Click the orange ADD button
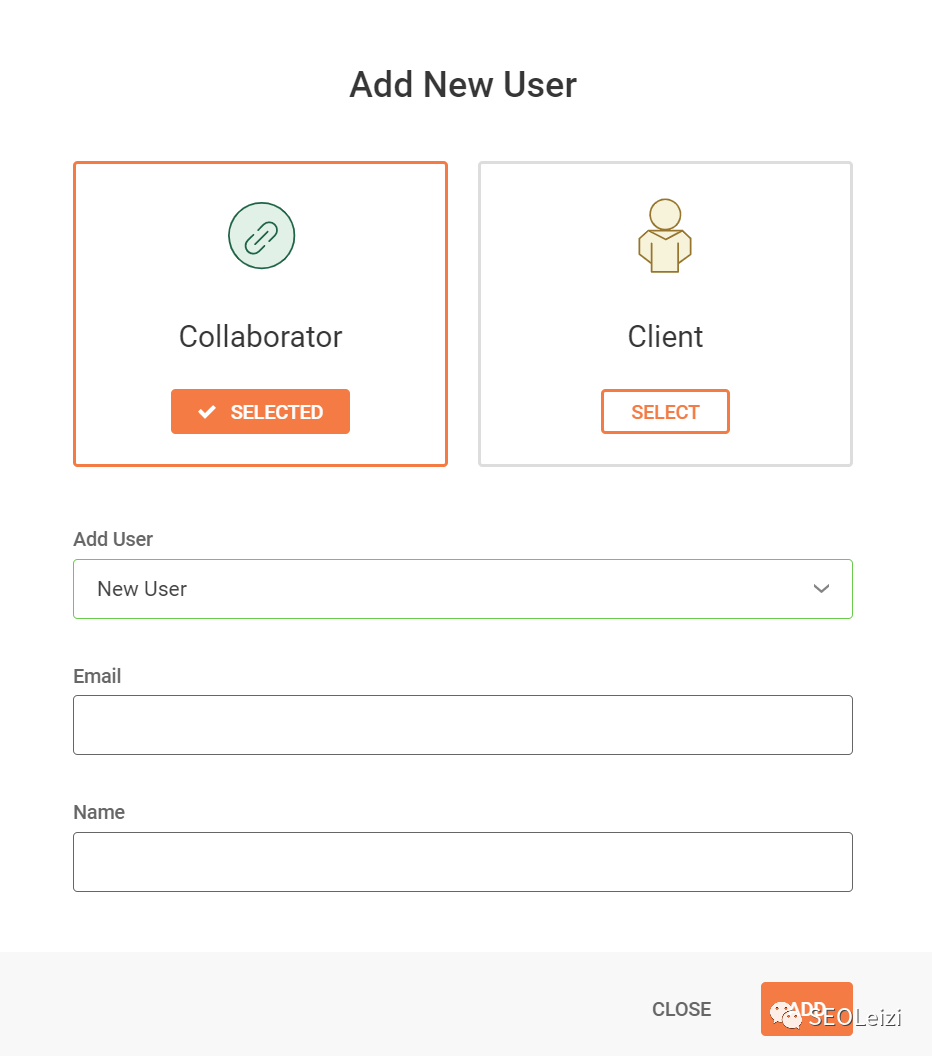The image size is (932, 1056). pyautogui.click(x=807, y=1009)
